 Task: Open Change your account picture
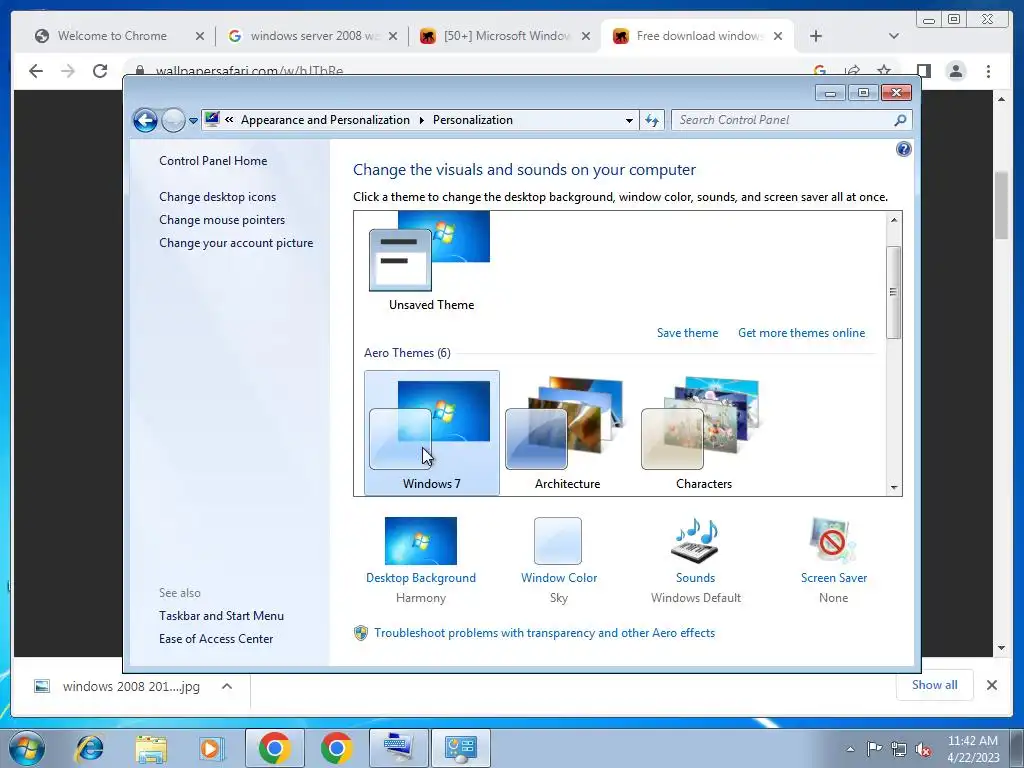click(x=236, y=242)
